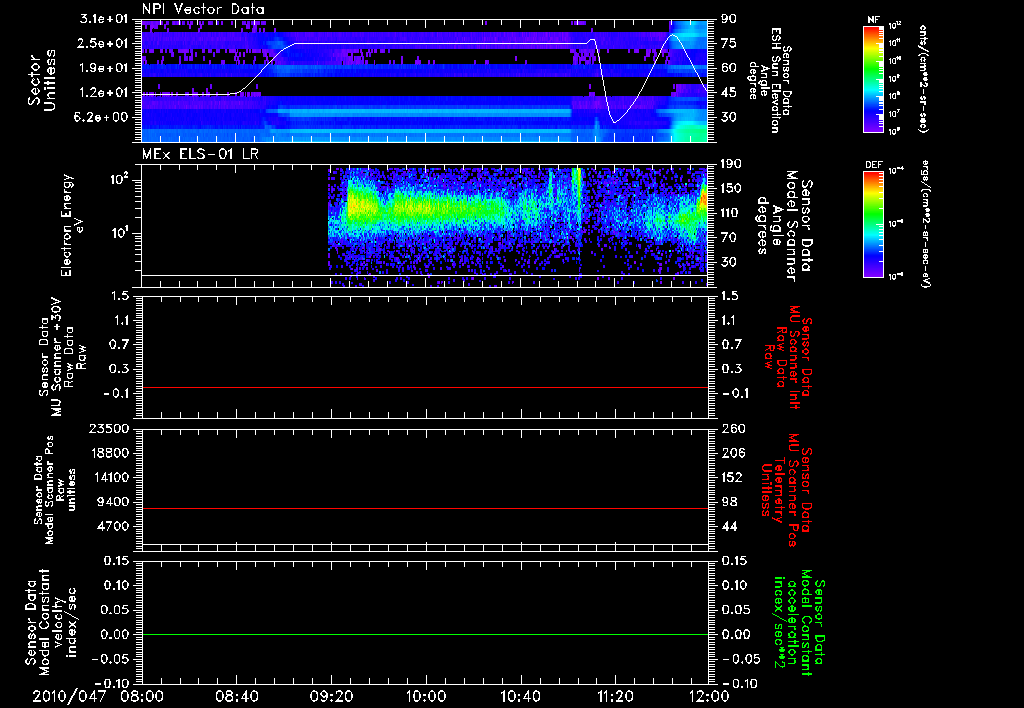Click the 'MU Scanner +30V Raw Data' axis label
Image resolution: width=1024 pixels, height=708 pixels.
point(62,357)
